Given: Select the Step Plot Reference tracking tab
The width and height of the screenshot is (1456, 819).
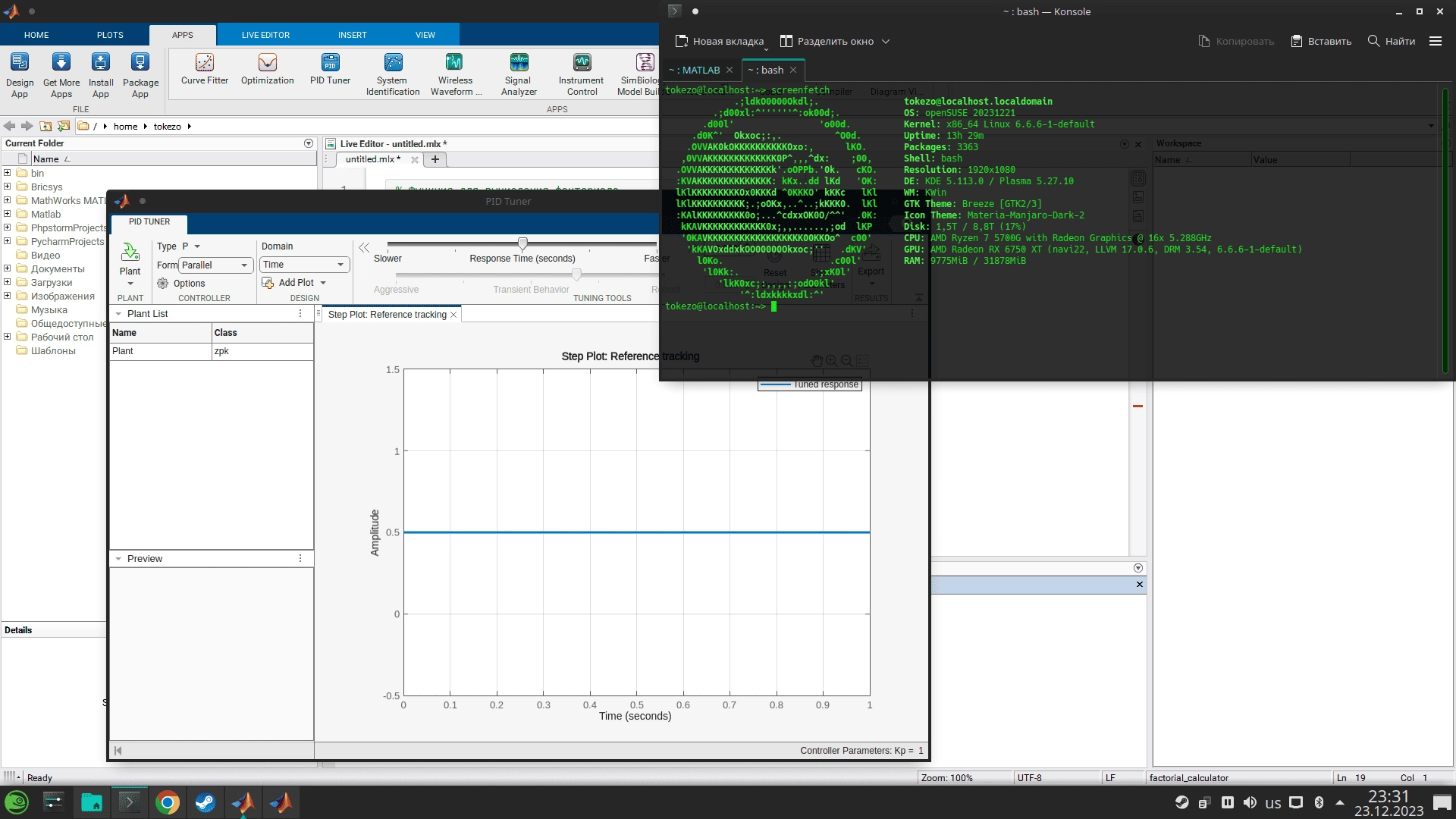Looking at the screenshot, I should click(x=388, y=315).
